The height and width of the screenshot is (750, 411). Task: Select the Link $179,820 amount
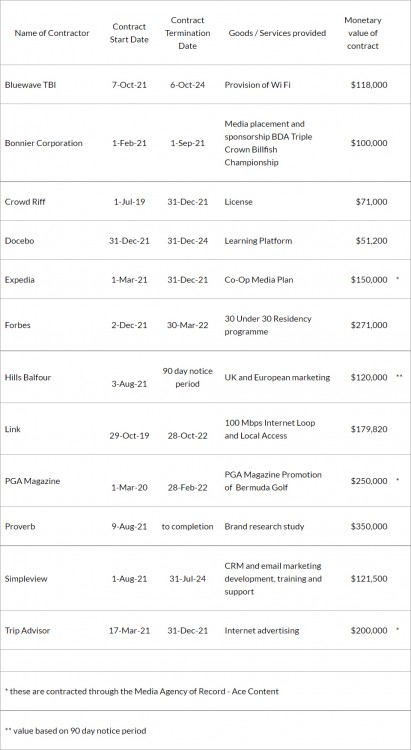point(369,430)
